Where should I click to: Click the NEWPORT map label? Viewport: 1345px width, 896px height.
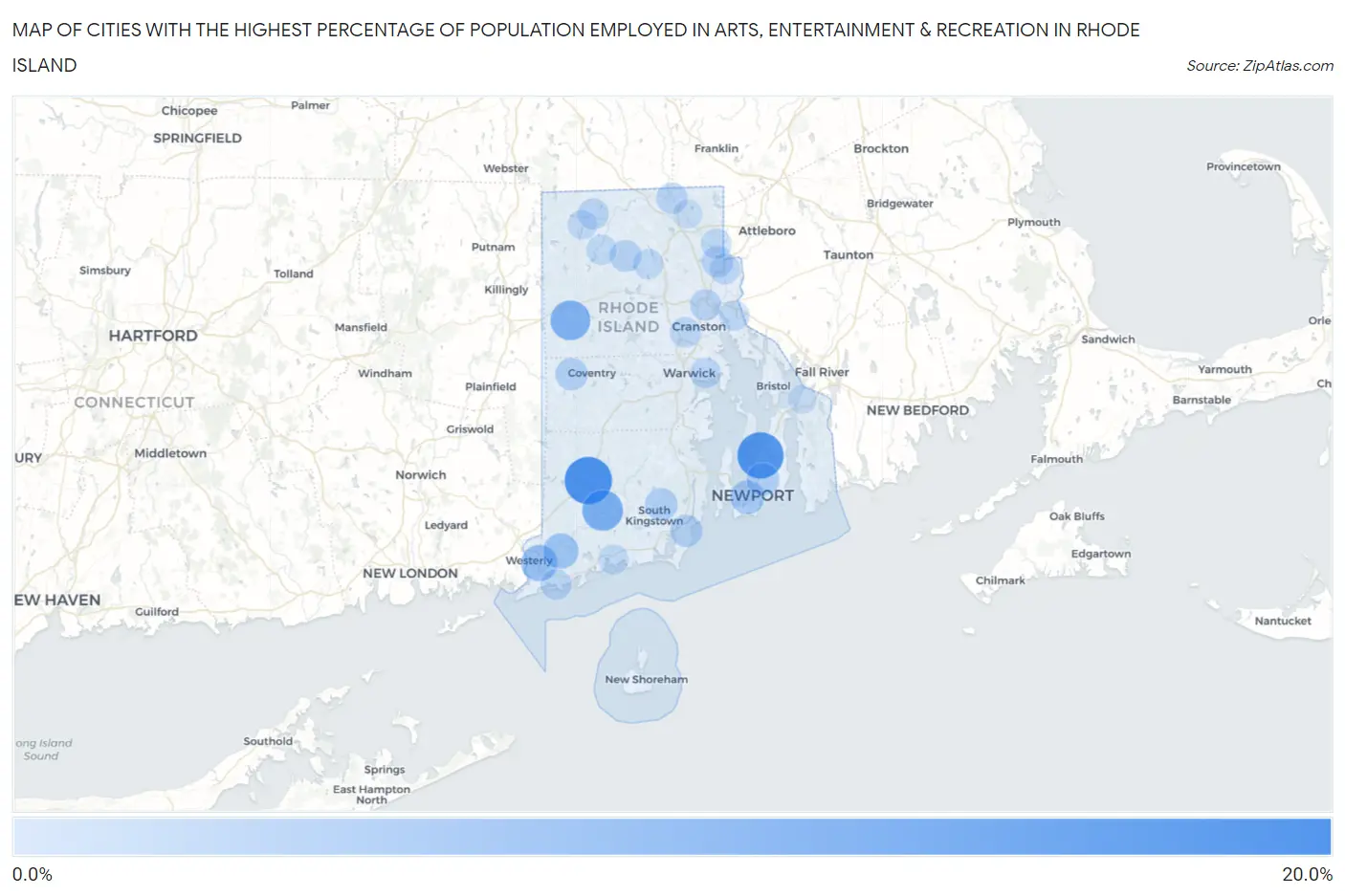coord(753,495)
